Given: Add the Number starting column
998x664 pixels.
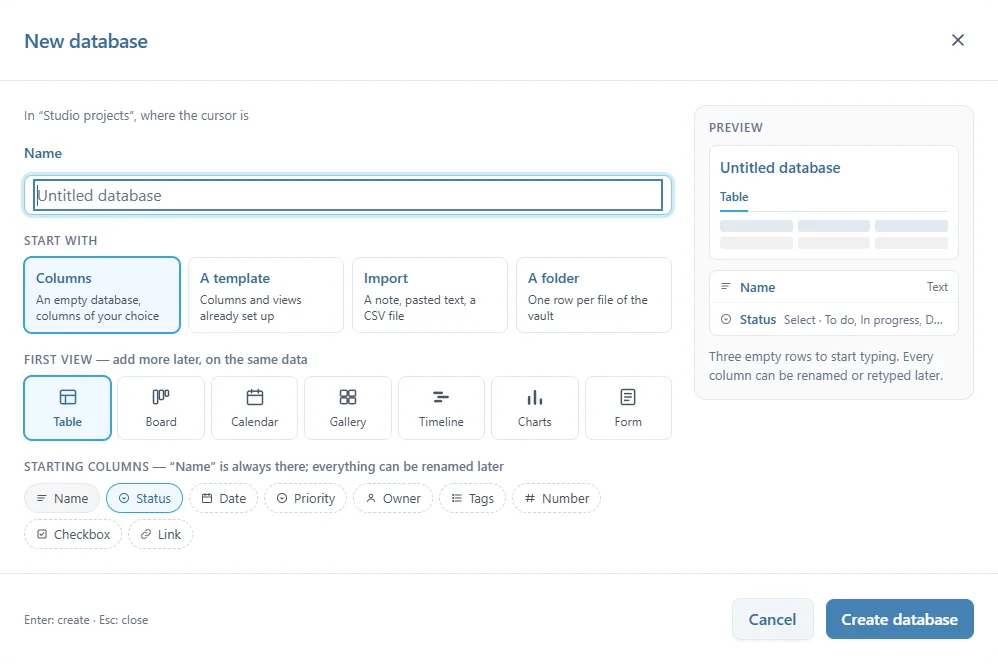Looking at the screenshot, I should pyautogui.click(x=556, y=498).
